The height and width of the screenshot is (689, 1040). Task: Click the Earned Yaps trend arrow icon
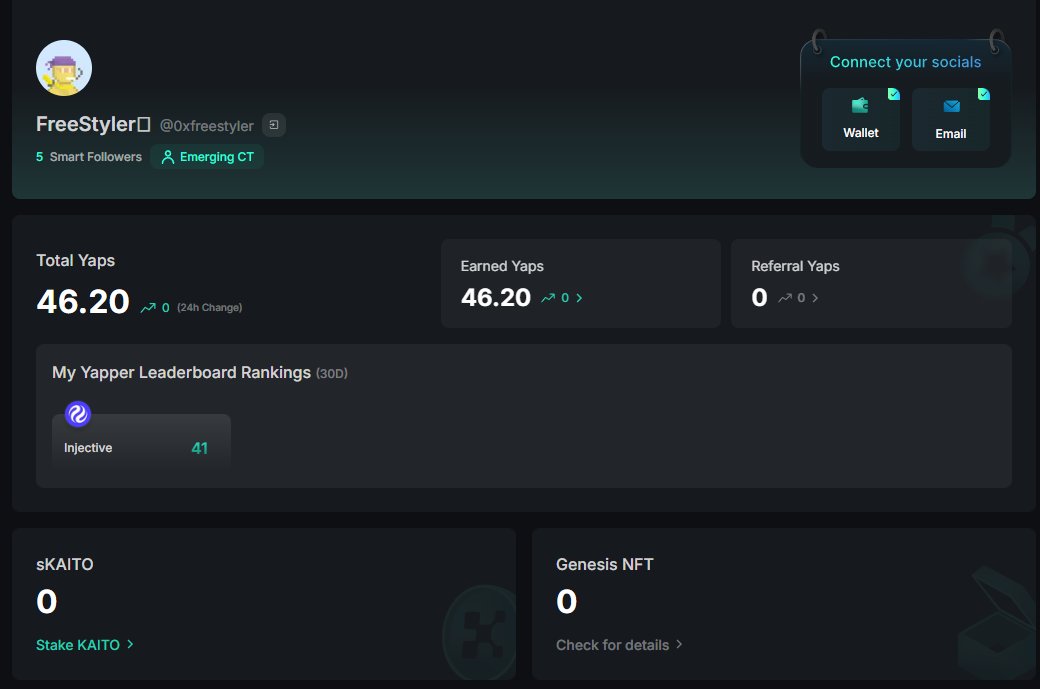(549, 298)
